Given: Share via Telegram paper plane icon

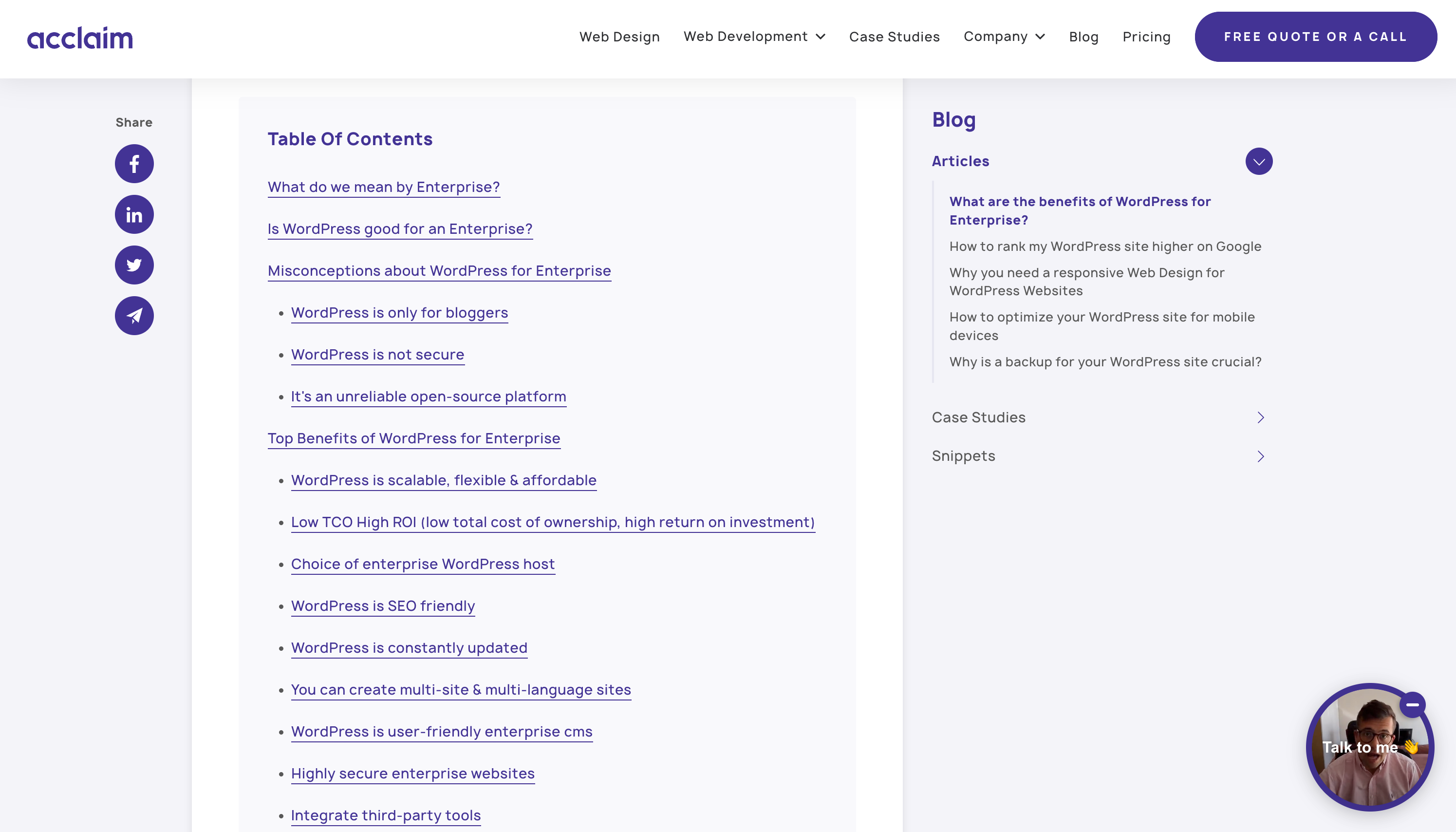Looking at the screenshot, I should [134, 316].
